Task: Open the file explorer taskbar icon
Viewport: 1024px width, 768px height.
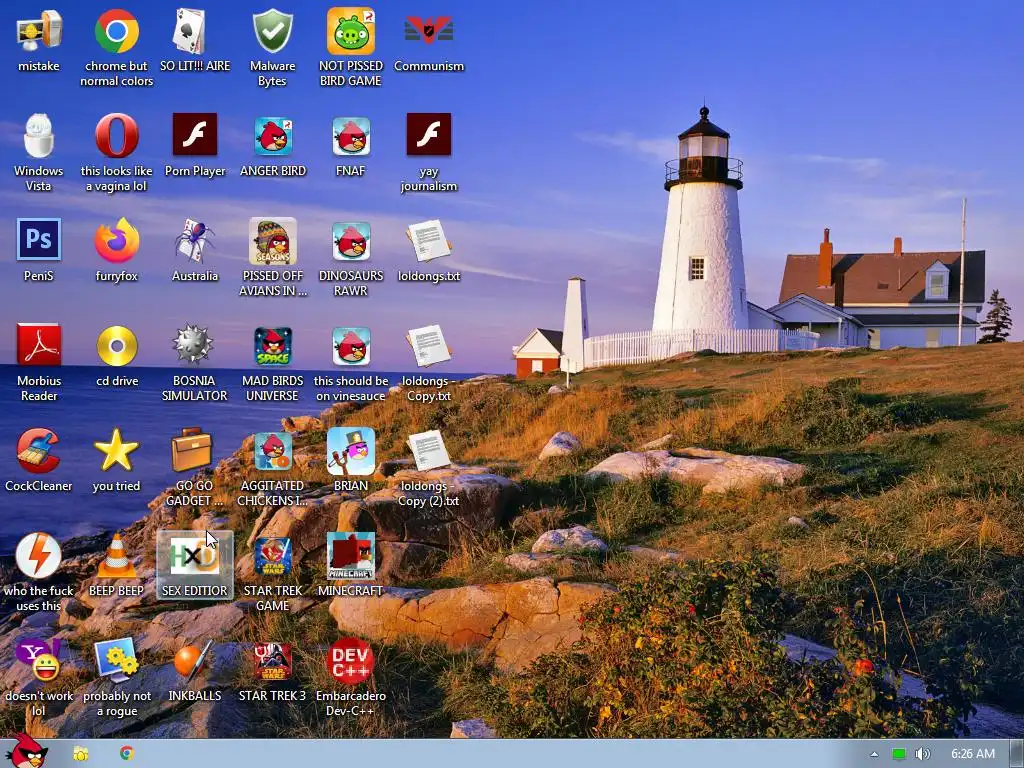Action: point(81,754)
